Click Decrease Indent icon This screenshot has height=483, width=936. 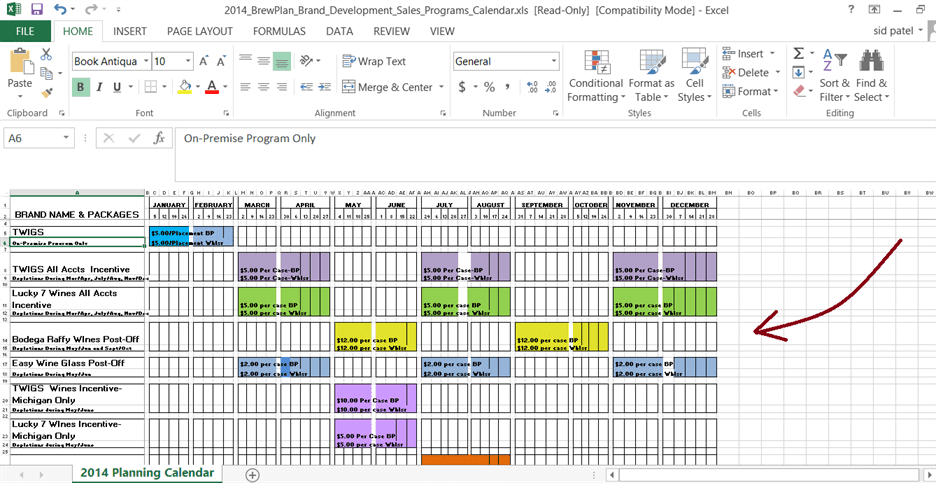point(307,87)
